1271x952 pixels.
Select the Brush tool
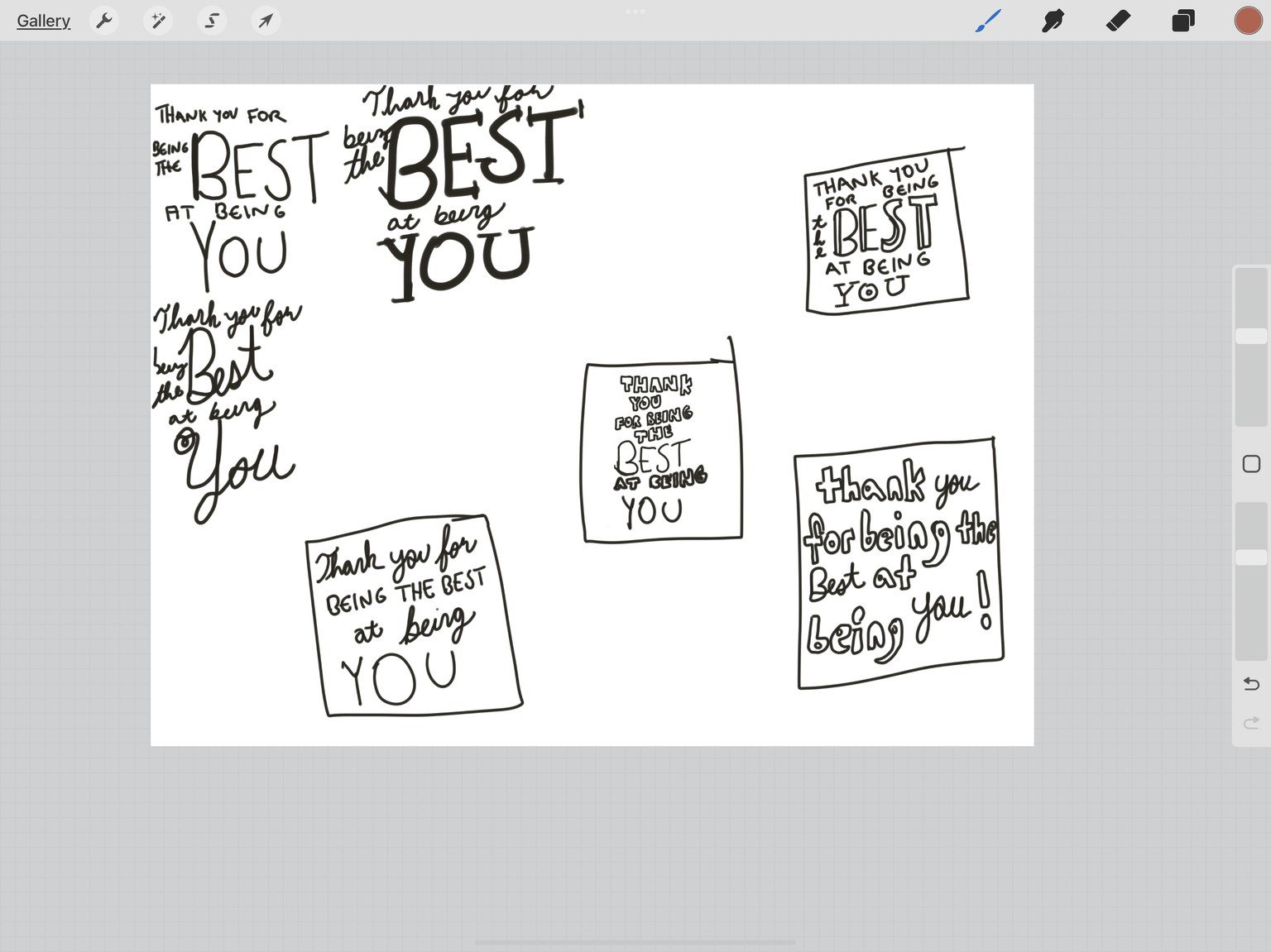tap(988, 21)
